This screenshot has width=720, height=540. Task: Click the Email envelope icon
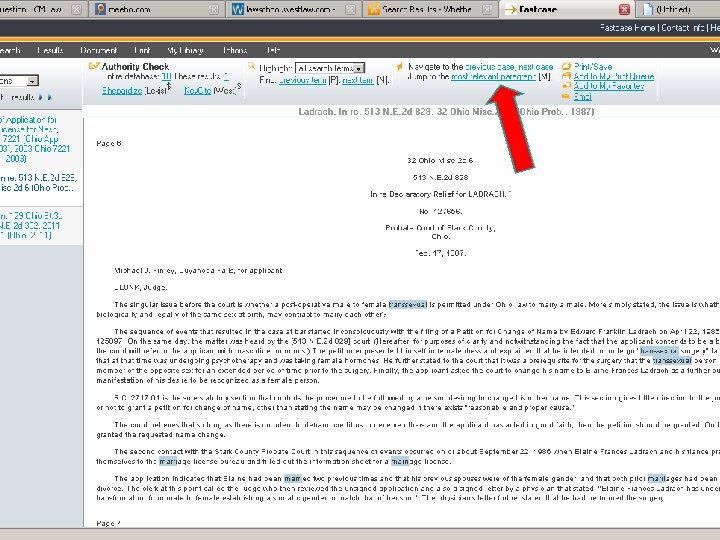(567, 96)
